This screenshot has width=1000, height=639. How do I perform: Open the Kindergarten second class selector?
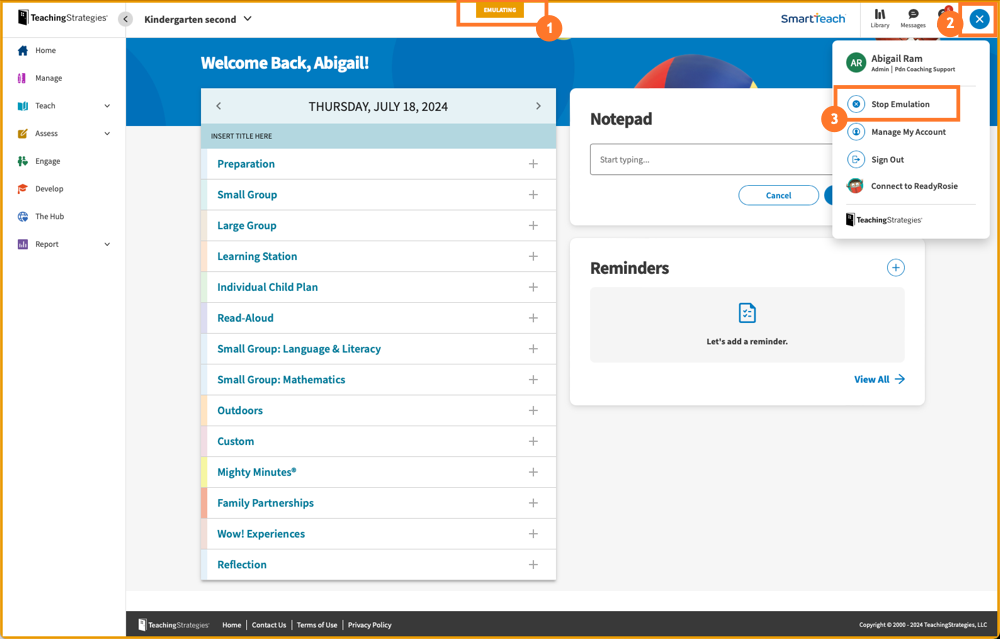pyautogui.click(x=193, y=18)
